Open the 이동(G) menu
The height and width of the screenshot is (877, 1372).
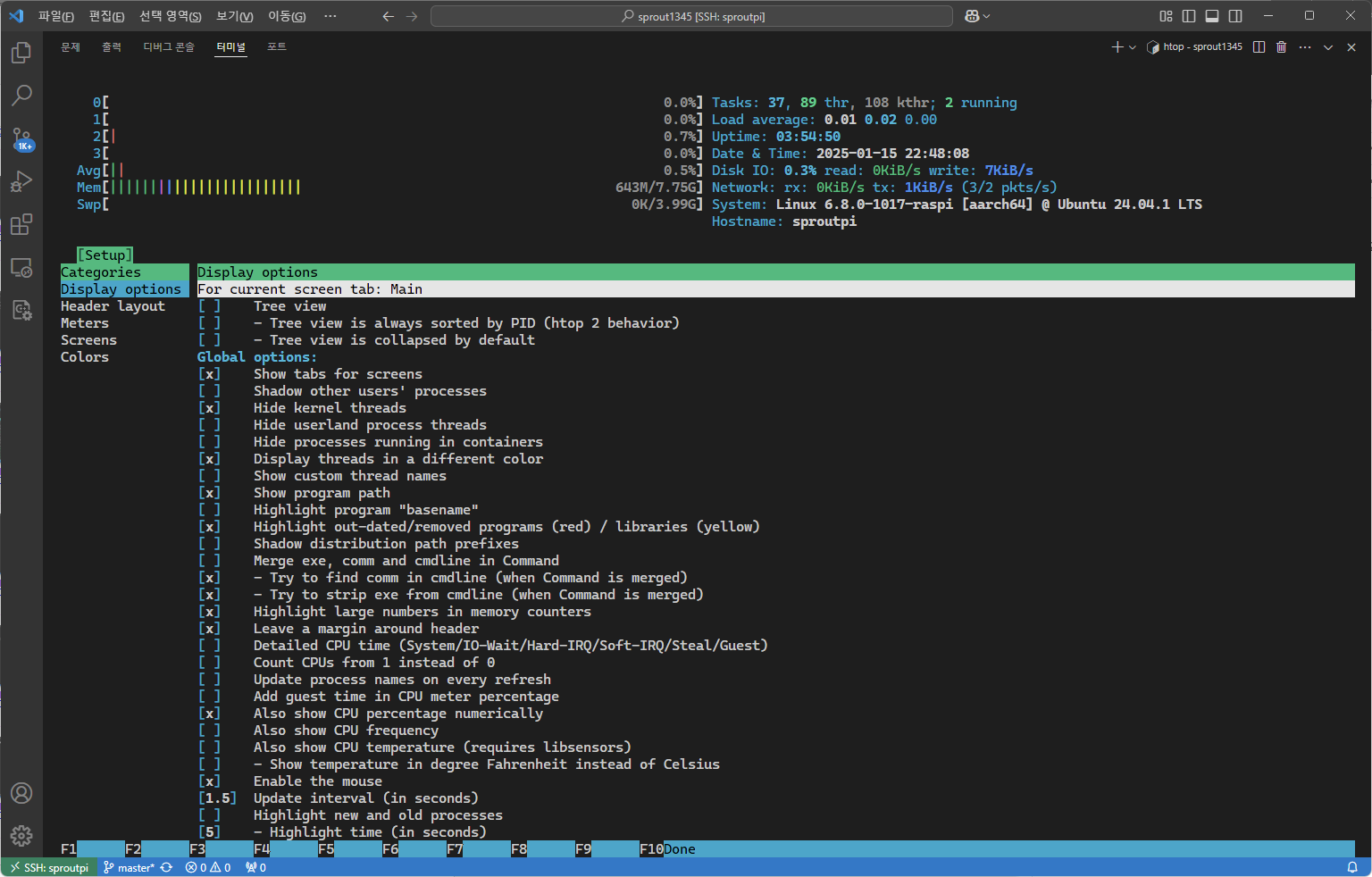[x=287, y=16]
